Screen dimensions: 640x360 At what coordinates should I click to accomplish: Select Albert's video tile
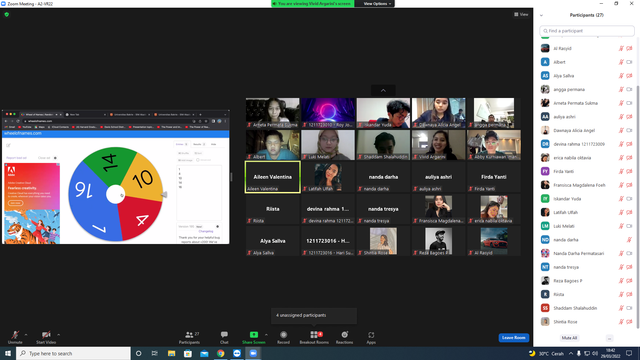[273, 145]
